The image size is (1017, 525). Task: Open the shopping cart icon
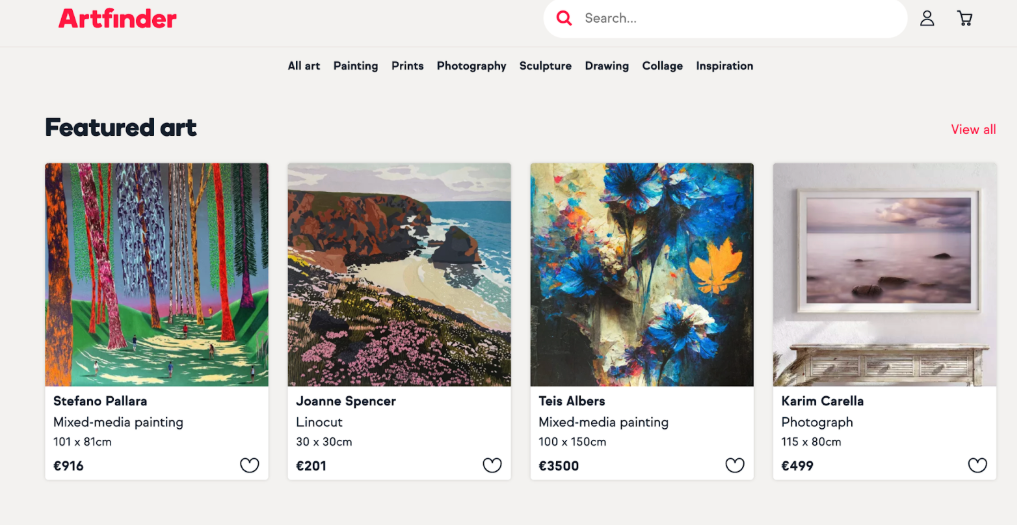pyautogui.click(x=964, y=18)
